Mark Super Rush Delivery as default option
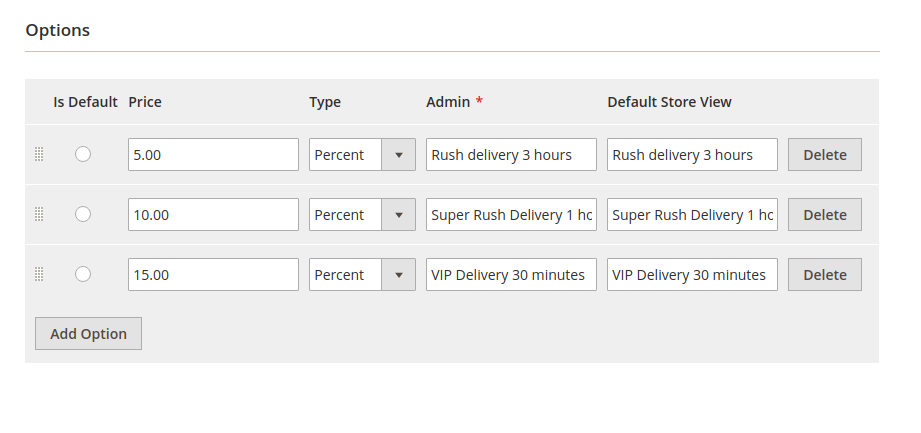Viewport: 921px width, 433px height. click(x=83, y=214)
